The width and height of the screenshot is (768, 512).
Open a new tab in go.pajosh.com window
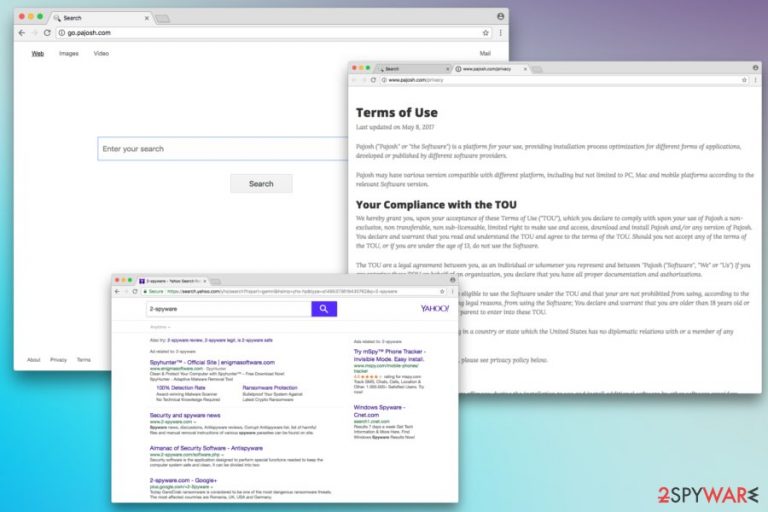tap(163, 19)
